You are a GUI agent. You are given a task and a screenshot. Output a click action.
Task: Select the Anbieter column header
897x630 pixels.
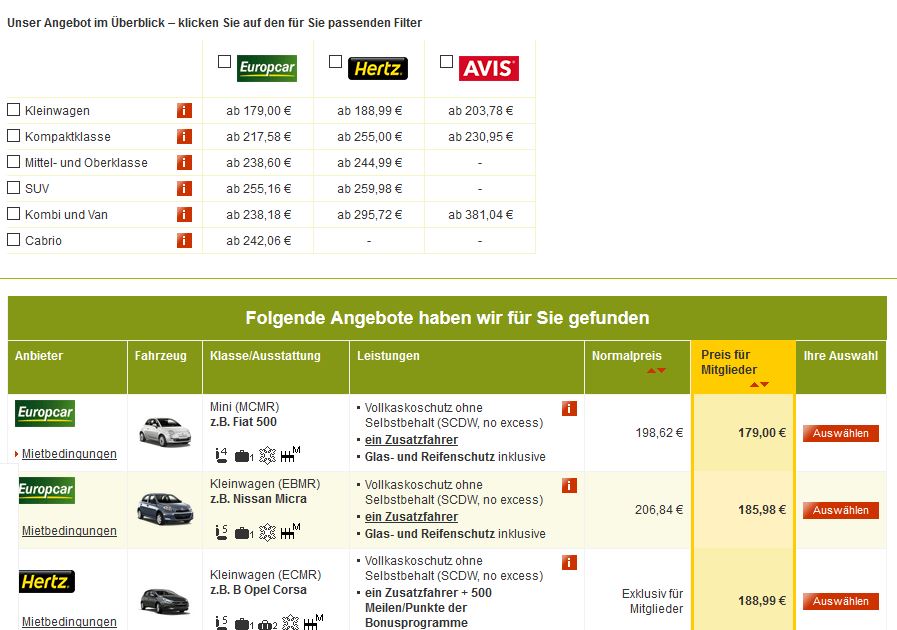(x=38, y=357)
